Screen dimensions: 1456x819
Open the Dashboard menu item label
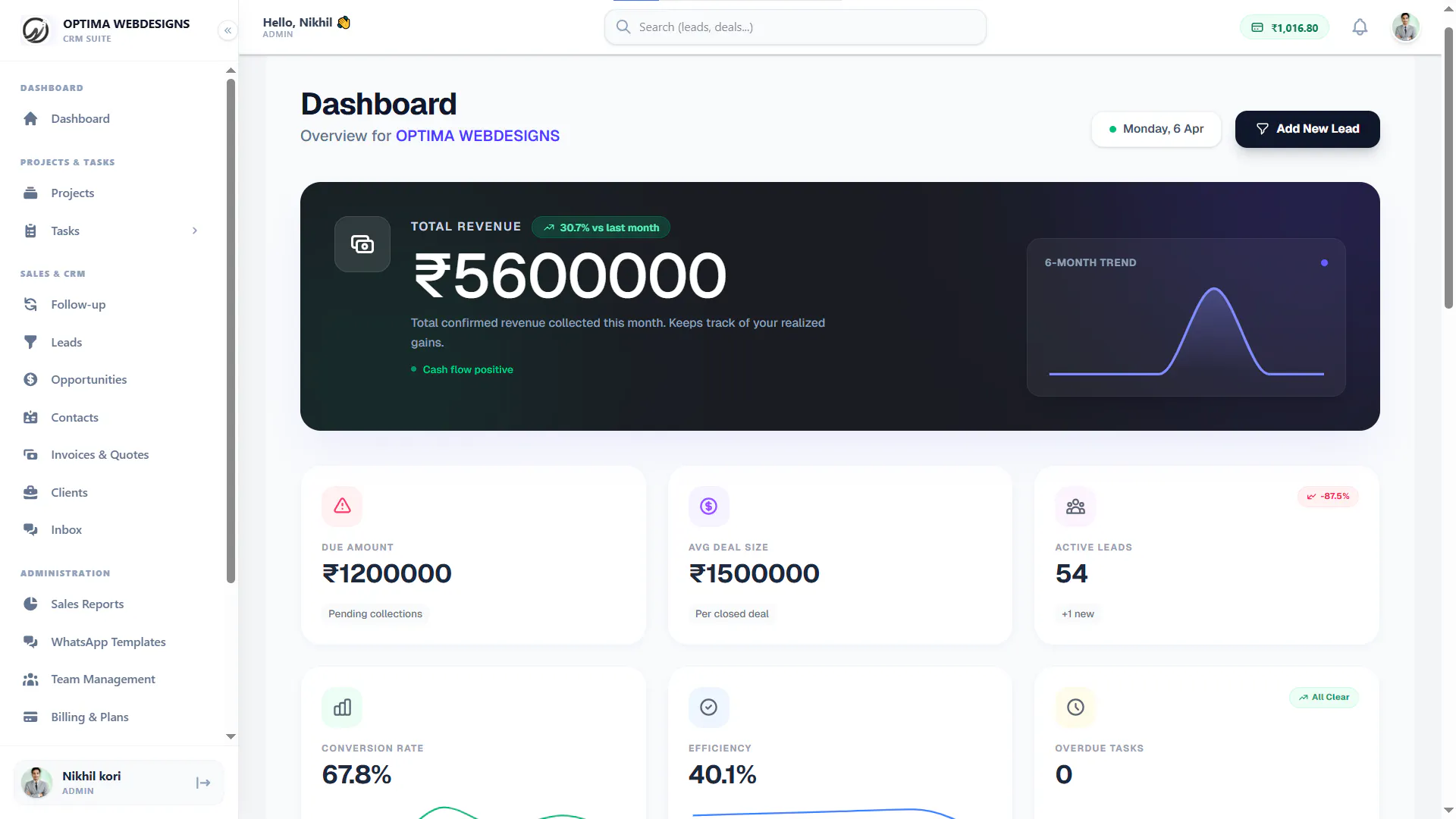[x=80, y=119]
